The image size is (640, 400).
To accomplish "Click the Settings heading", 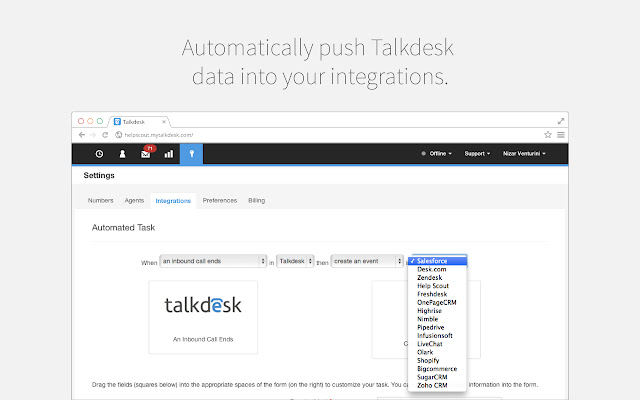I will coord(99,175).
